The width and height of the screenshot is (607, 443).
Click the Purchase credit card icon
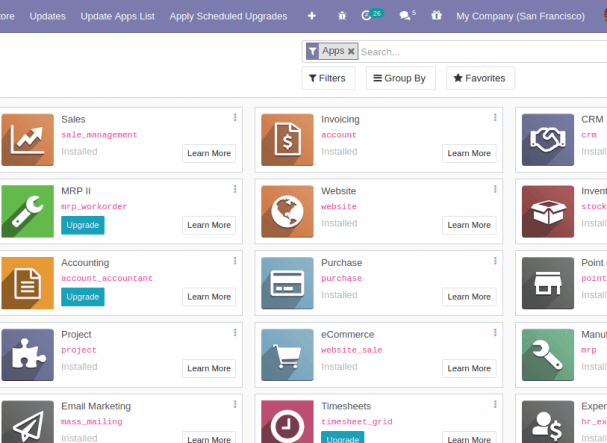click(287, 283)
